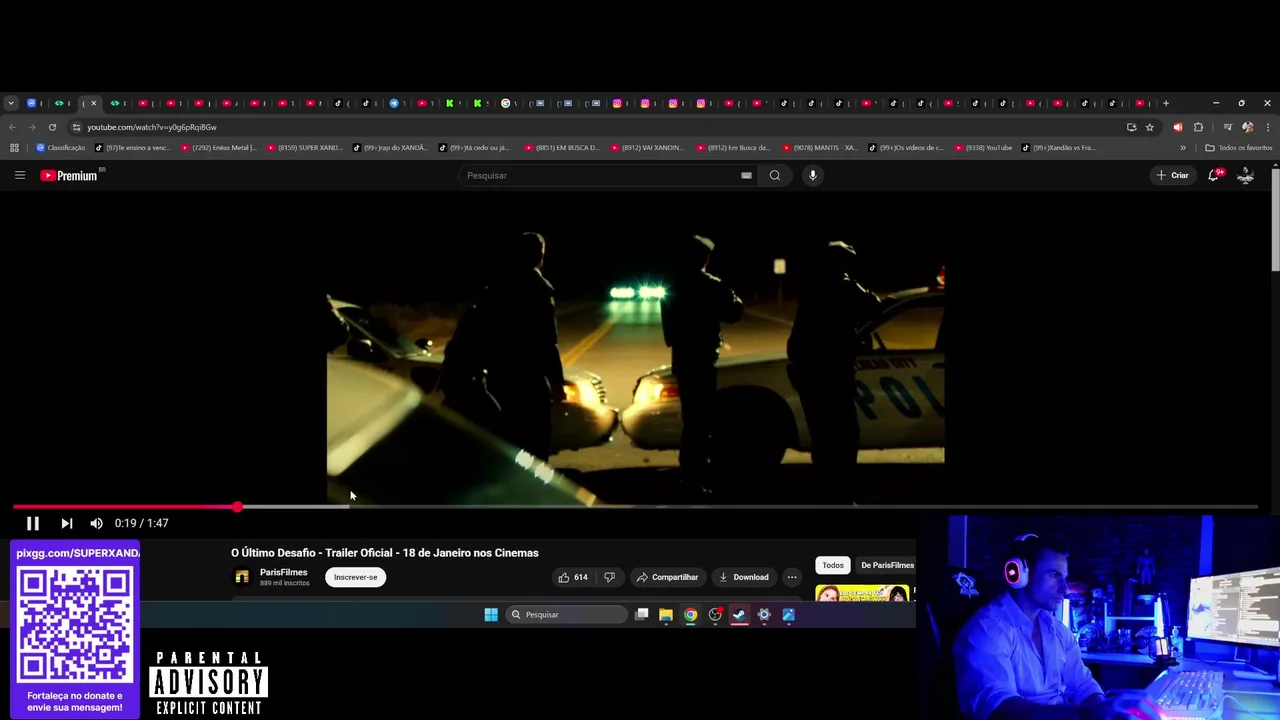
Task: Click the red speaker extension icon
Action: pyautogui.click(x=1177, y=127)
